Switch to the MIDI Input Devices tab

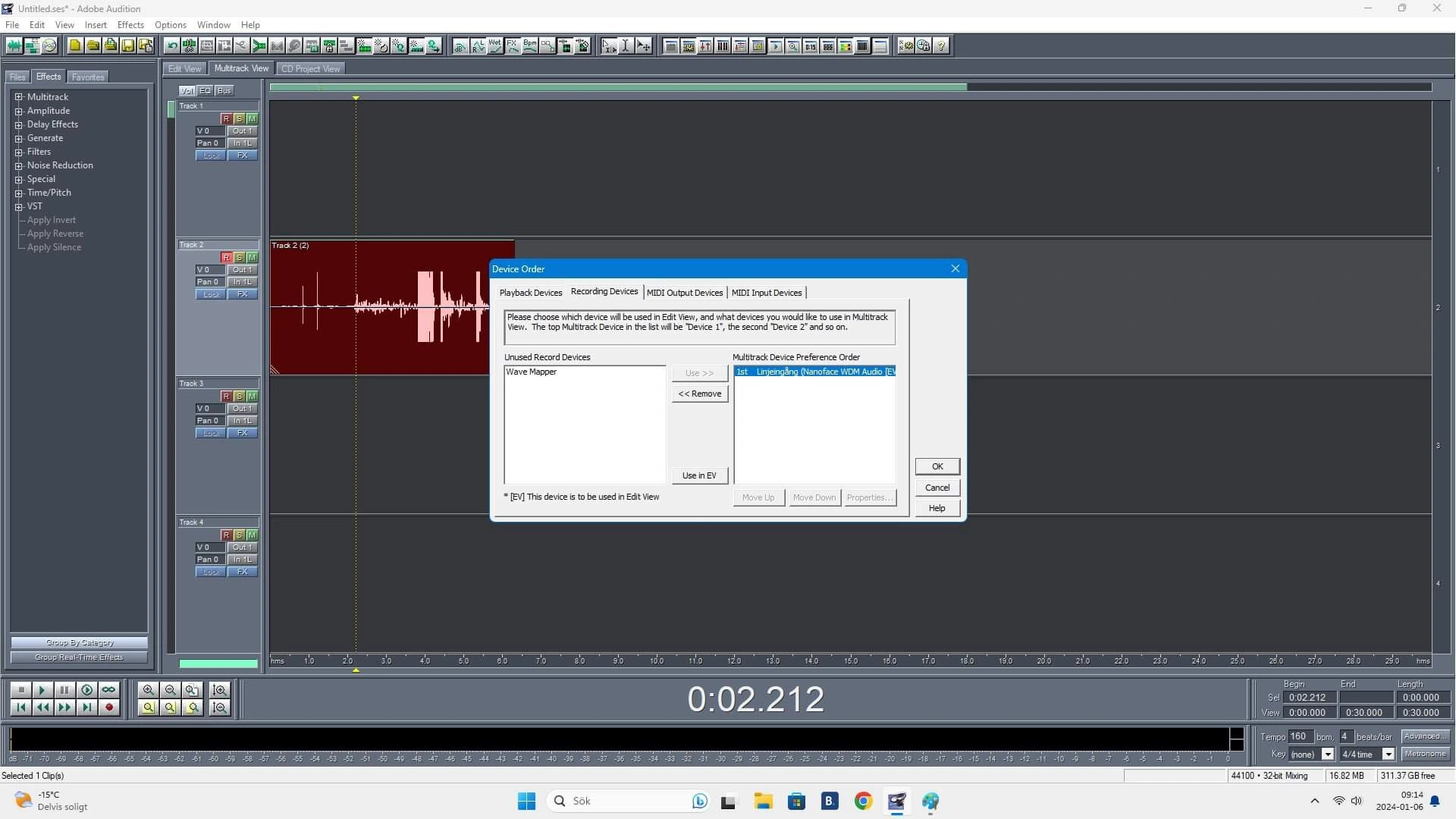coord(767,293)
